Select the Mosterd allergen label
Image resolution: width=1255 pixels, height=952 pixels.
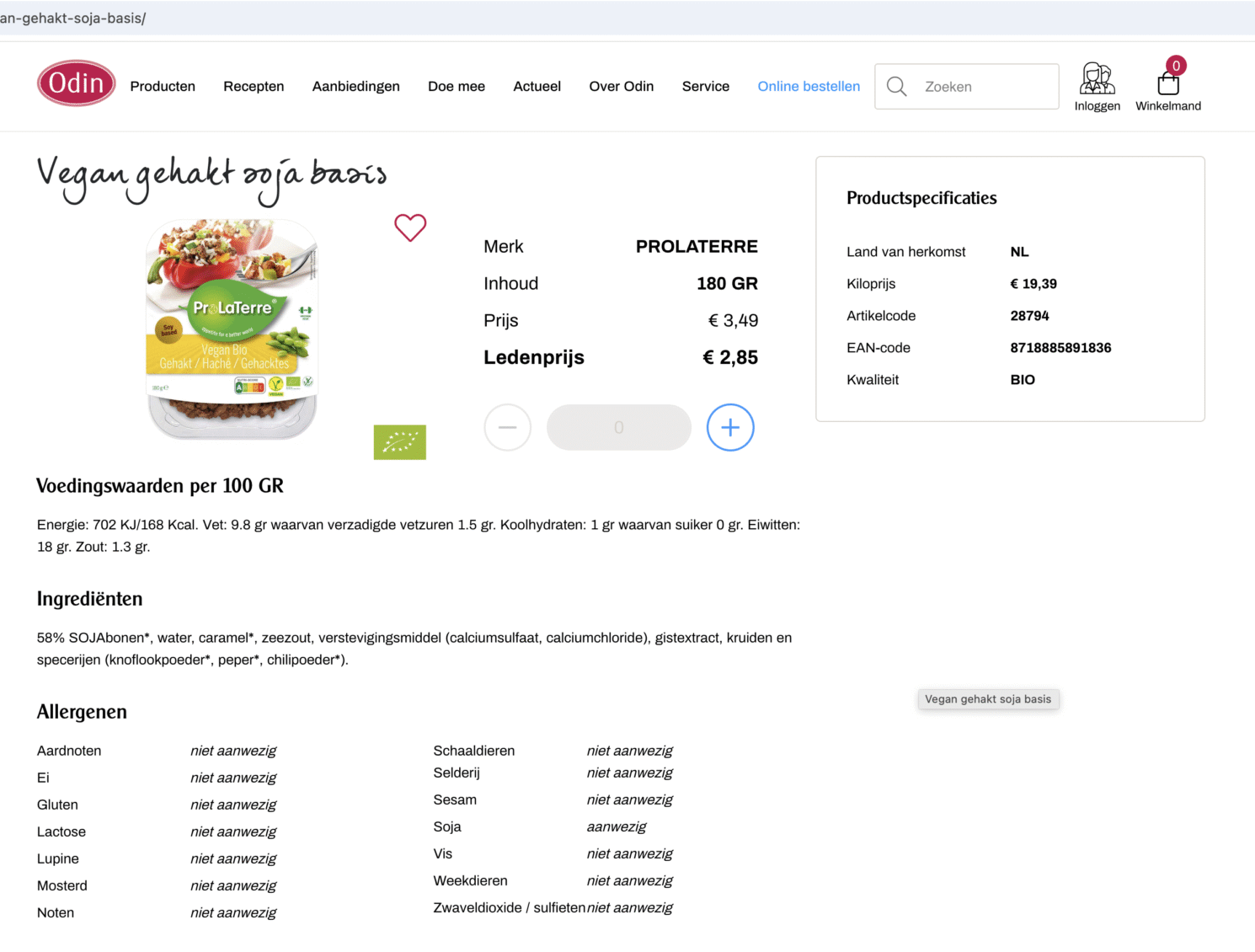tap(62, 885)
